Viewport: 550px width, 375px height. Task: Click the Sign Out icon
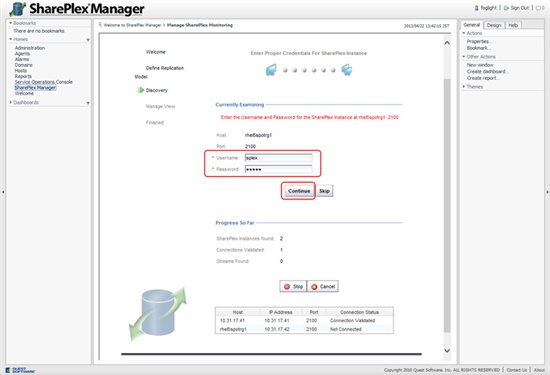pyautogui.click(x=506, y=8)
